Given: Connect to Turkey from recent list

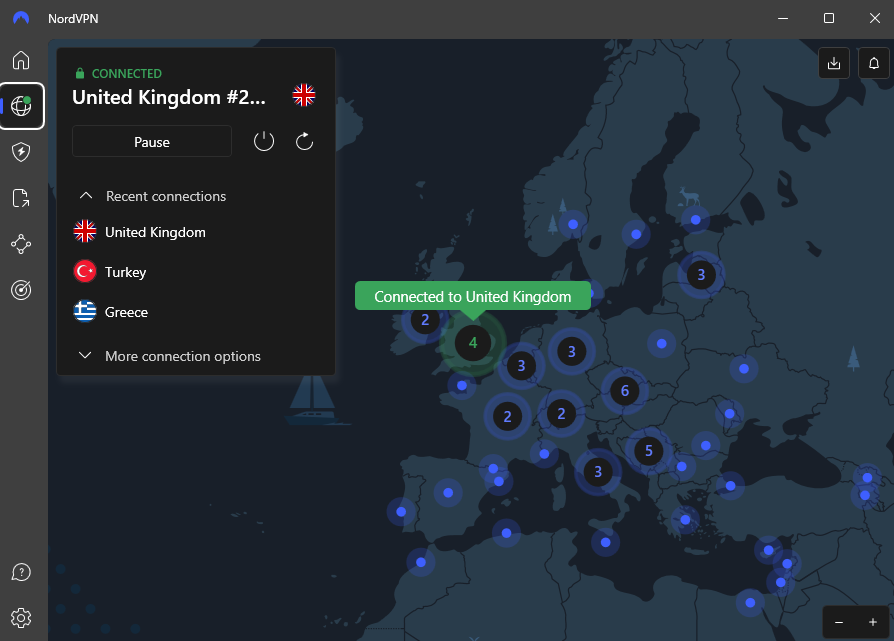Looking at the screenshot, I should (x=196, y=272).
